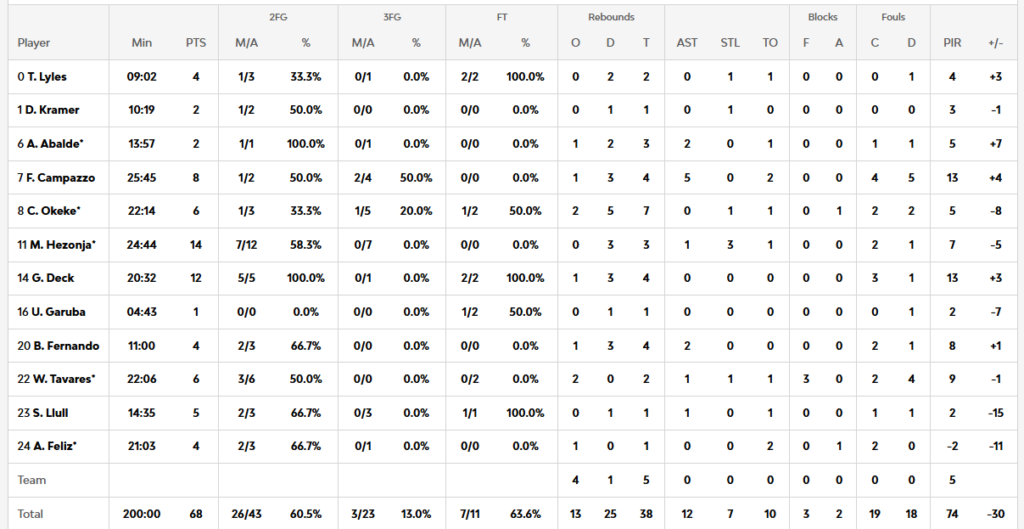Click the Rebounds group header
Image resolution: width=1024 pixels, height=529 pixels.
pyautogui.click(x=610, y=17)
